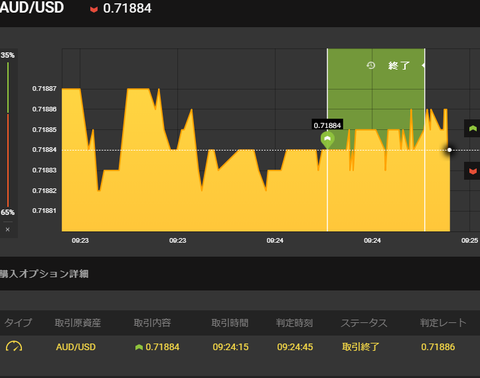480x378 pixels.
Task: Click the タイプ column header
Action: 18,323
